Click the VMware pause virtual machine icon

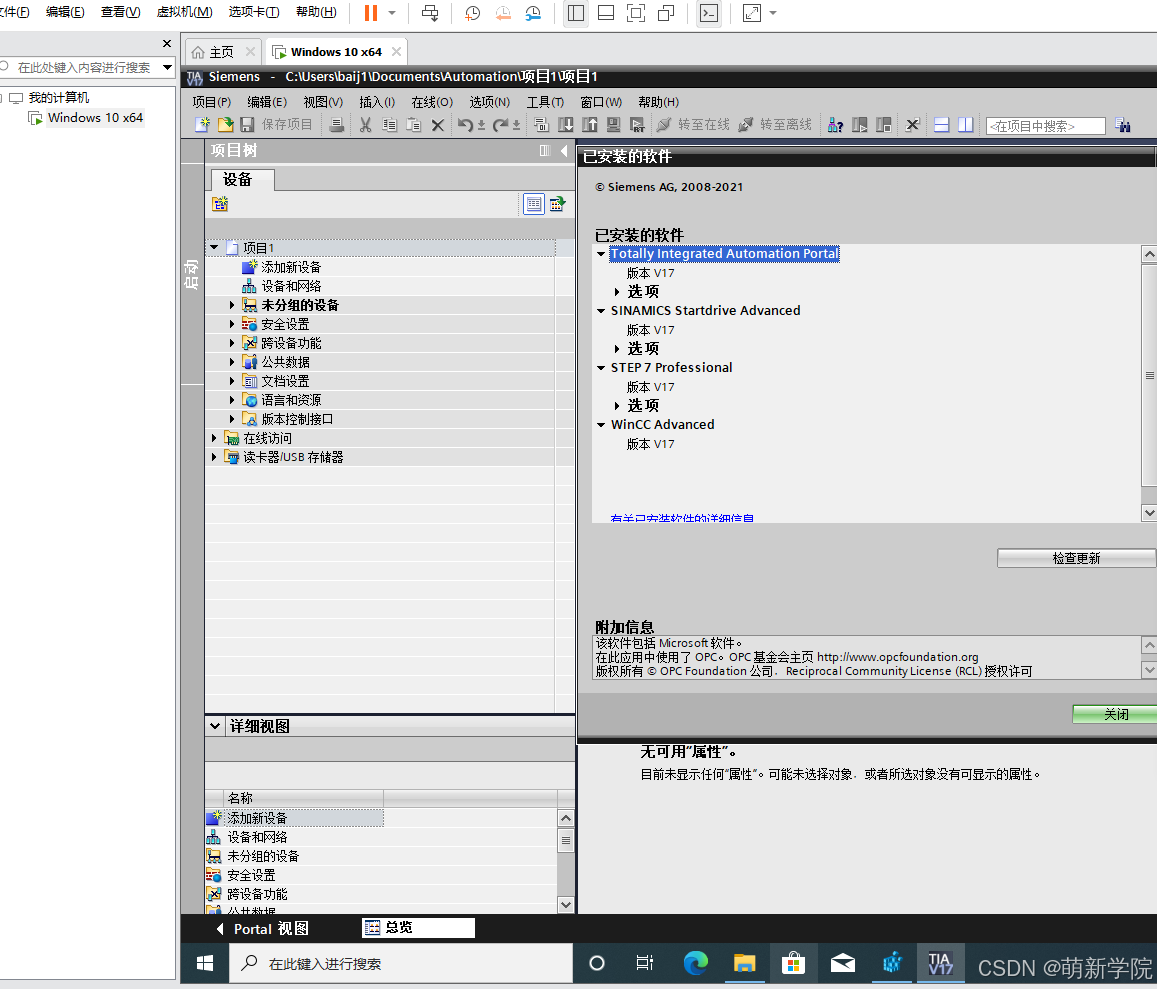pos(371,13)
